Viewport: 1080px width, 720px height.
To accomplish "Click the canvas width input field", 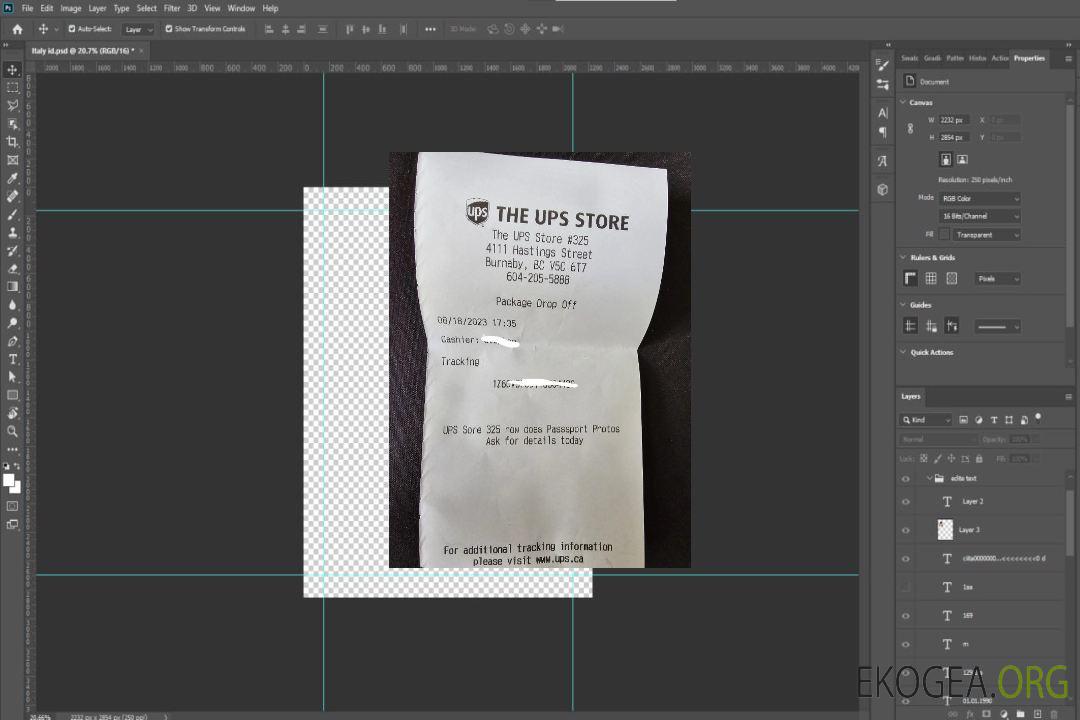I will coord(955,120).
